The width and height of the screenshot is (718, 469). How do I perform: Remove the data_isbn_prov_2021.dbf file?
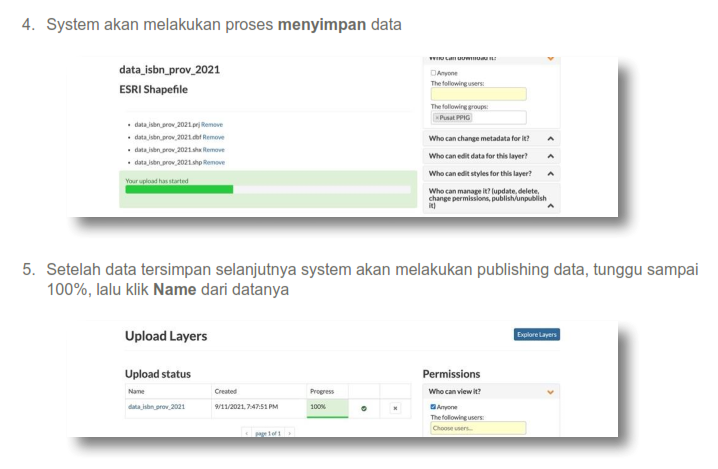(x=214, y=137)
